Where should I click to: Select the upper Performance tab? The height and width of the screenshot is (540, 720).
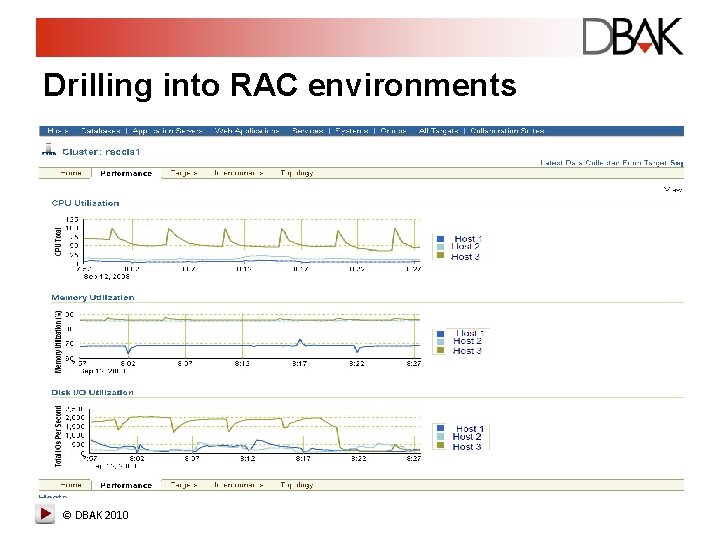[126, 174]
